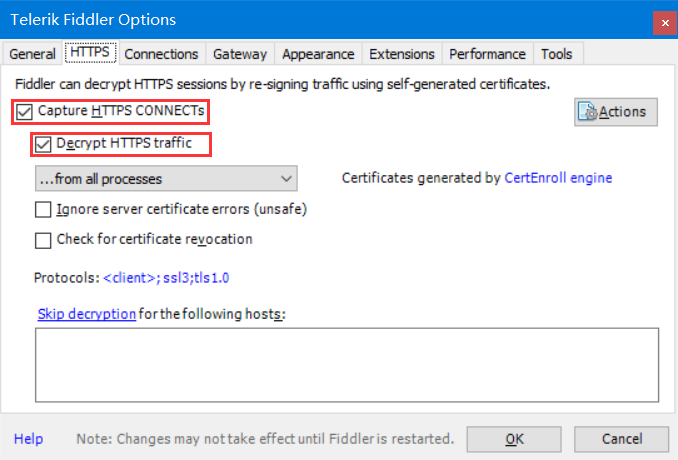Switch to the General tab

coord(32,54)
